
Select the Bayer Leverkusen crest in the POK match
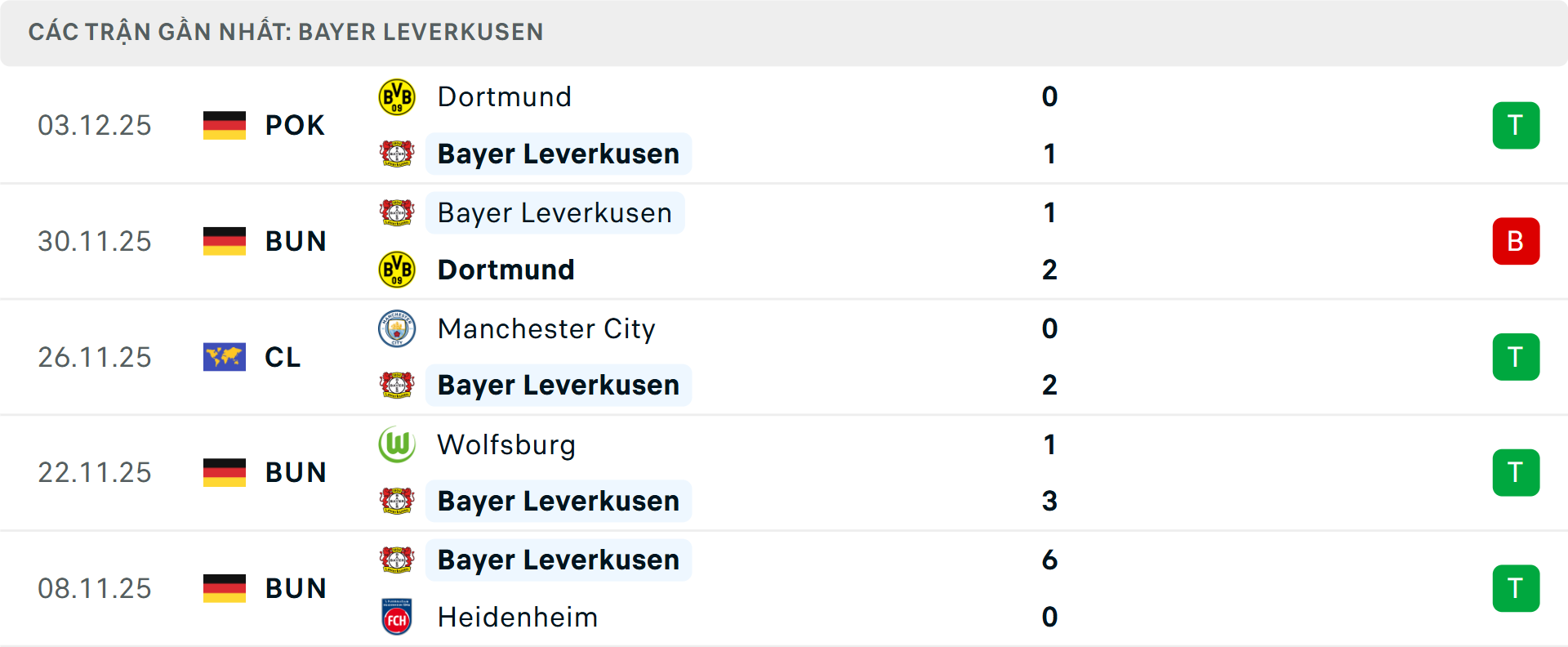397,154
